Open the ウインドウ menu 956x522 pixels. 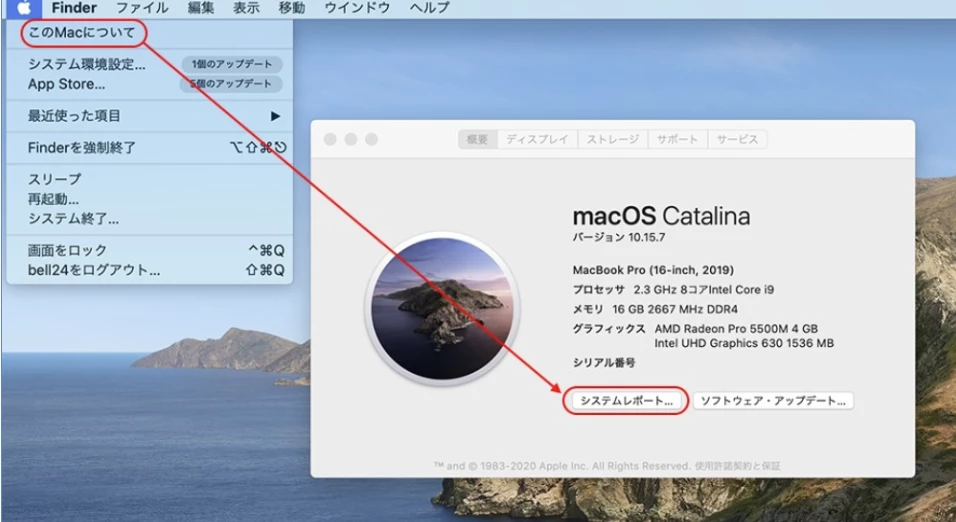(357, 8)
